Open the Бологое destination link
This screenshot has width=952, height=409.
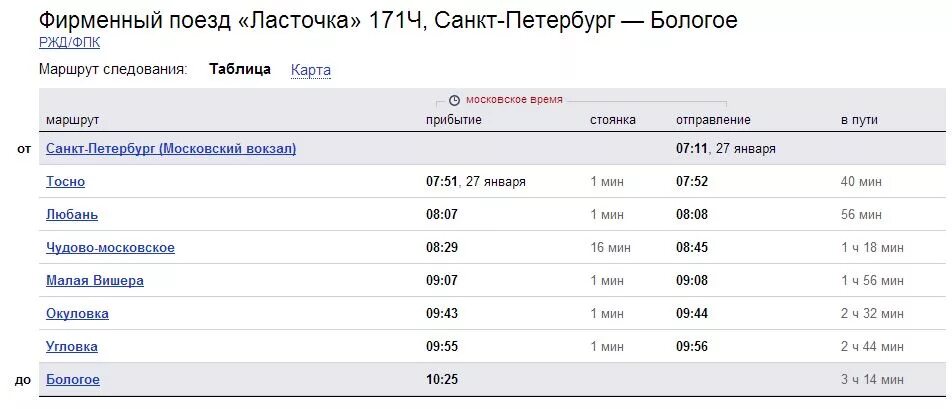coord(73,380)
